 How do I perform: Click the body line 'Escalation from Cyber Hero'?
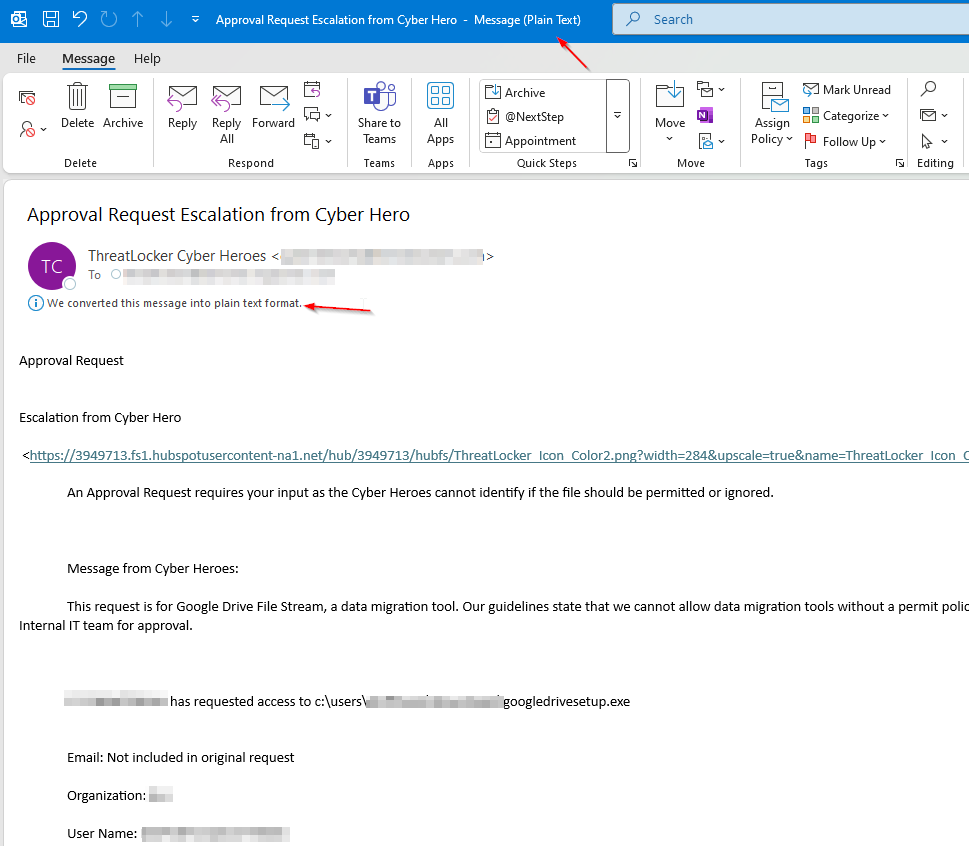pos(100,418)
